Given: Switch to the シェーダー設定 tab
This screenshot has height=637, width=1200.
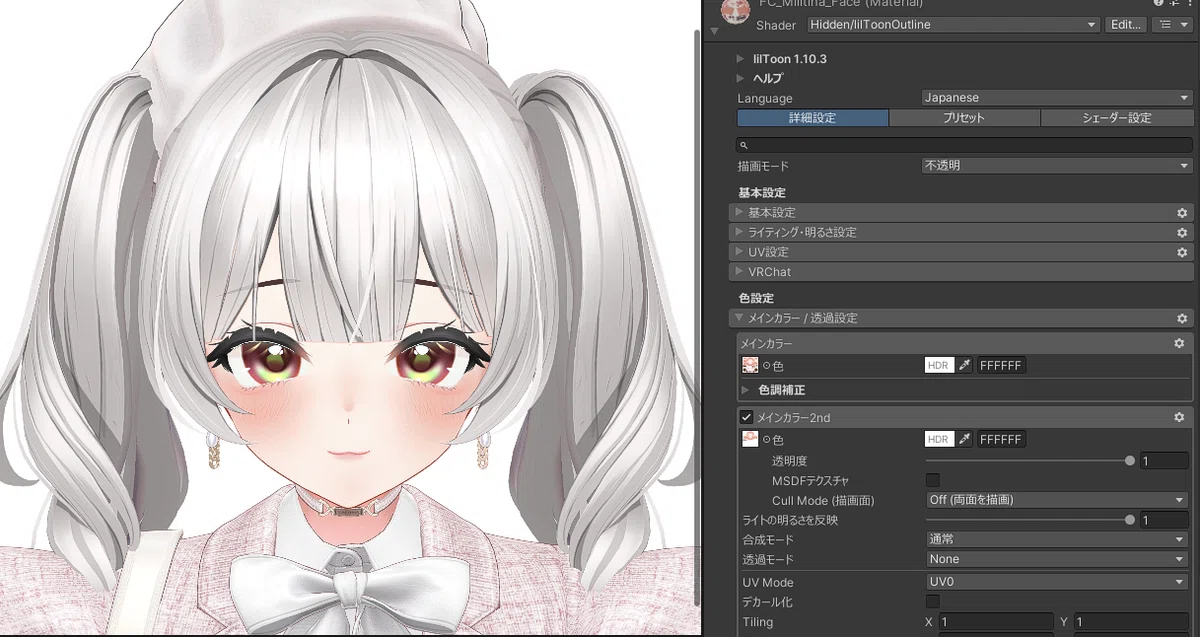Looking at the screenshot, I should 1116,118.
